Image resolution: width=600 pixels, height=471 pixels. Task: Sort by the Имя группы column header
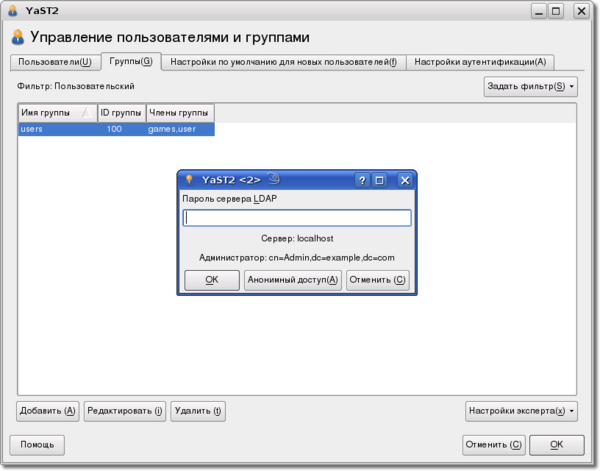point(56,113)
